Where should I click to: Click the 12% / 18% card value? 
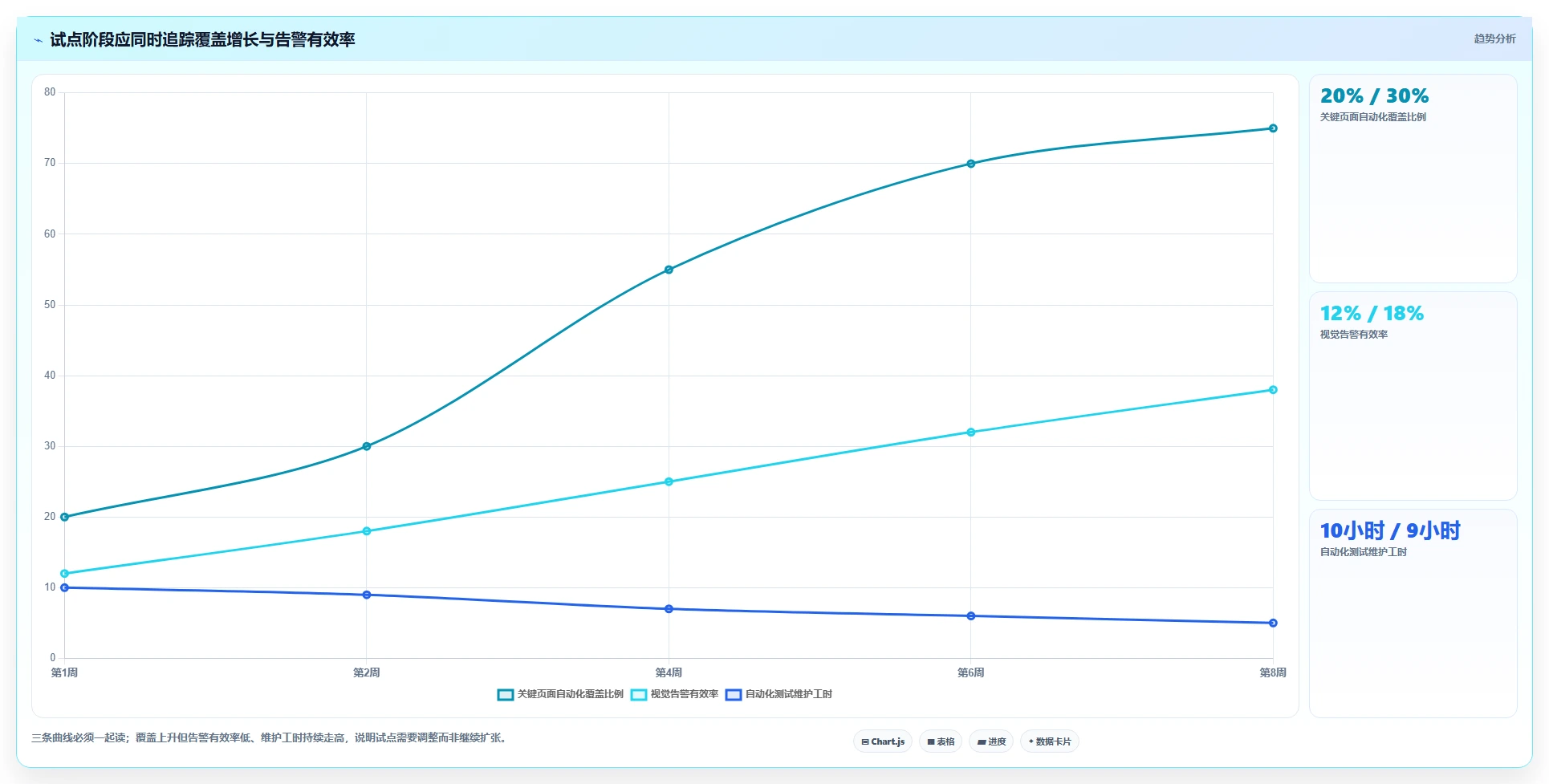1372,314
